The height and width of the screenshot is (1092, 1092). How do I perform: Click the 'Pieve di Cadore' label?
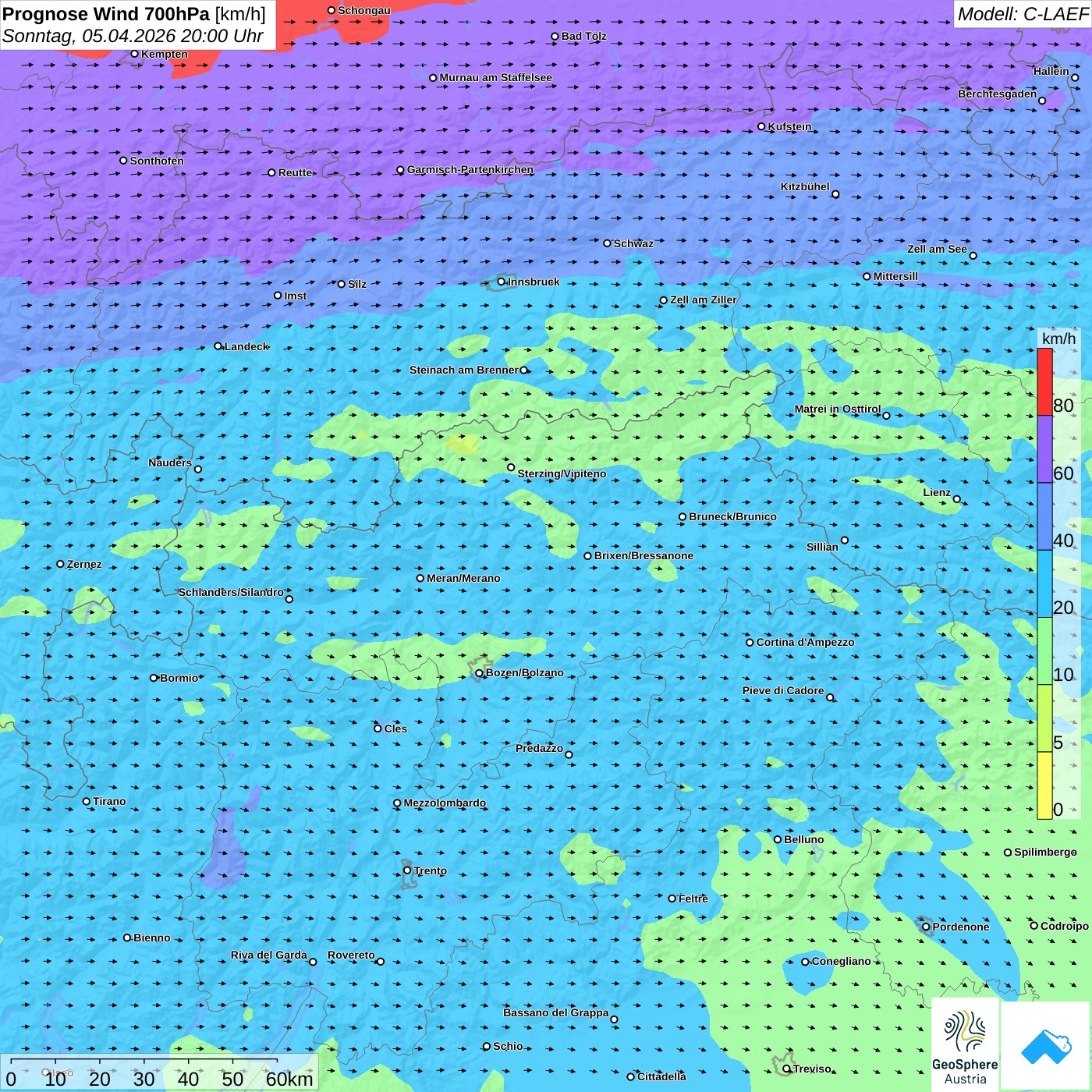pyautogui.click(x=782, y=690)
